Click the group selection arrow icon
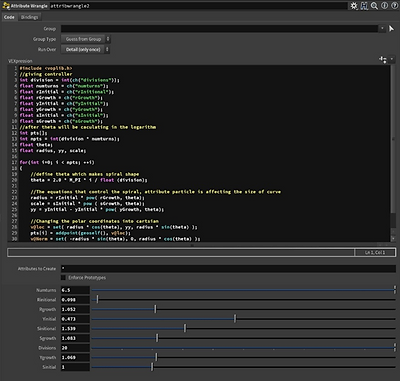The height and width of the screenshot is (381, 400). click(x=392, y=29)
